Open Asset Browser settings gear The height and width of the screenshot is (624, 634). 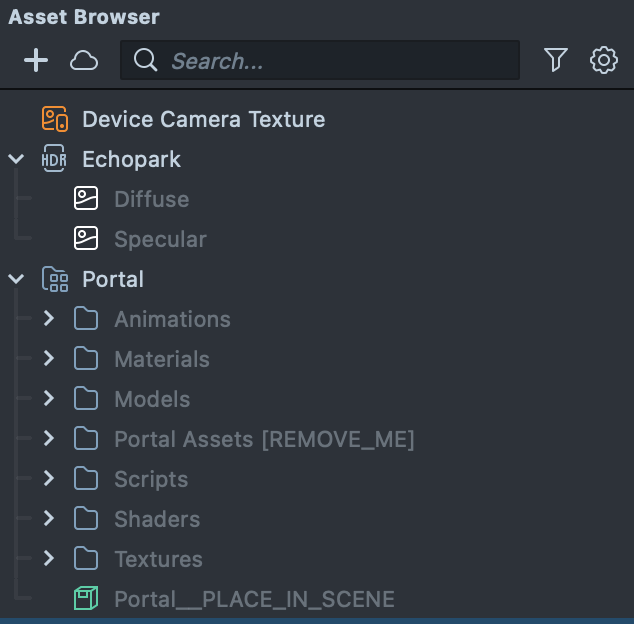[x=604, y=61]
